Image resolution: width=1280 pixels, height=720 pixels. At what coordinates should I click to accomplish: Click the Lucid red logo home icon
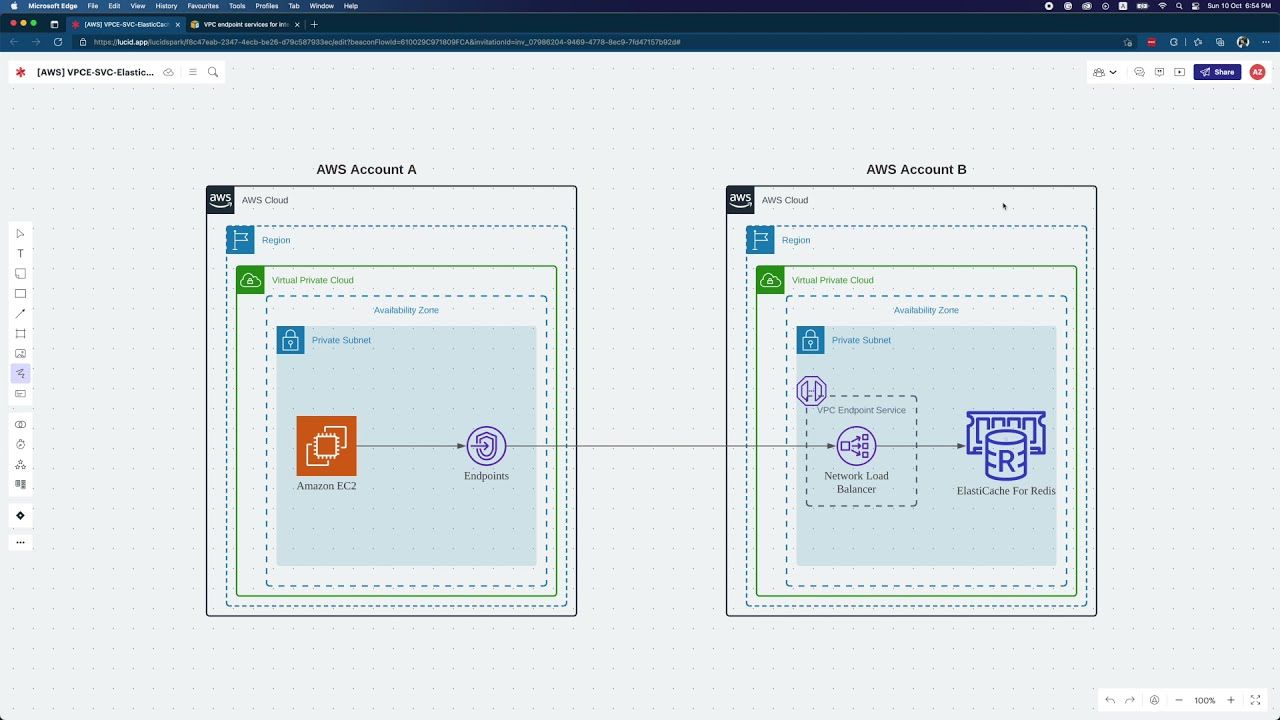point(20,72)
